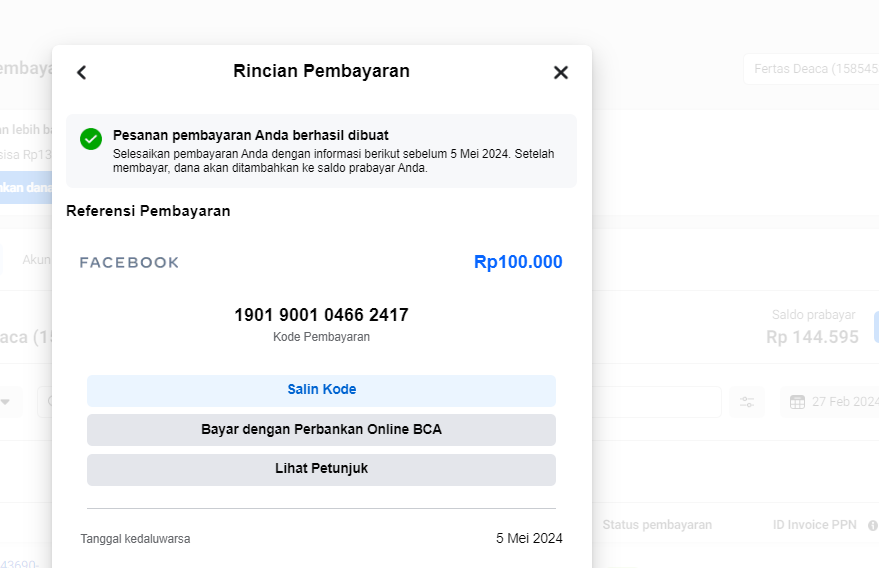Click the Status pembayaran column header

coord(657,525)
